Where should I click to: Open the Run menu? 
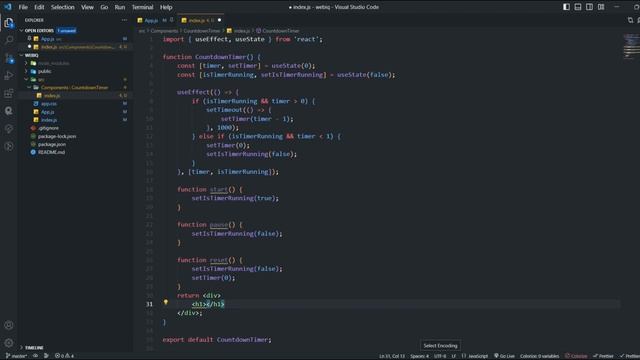pyautogui.click(x=120, y=7)
